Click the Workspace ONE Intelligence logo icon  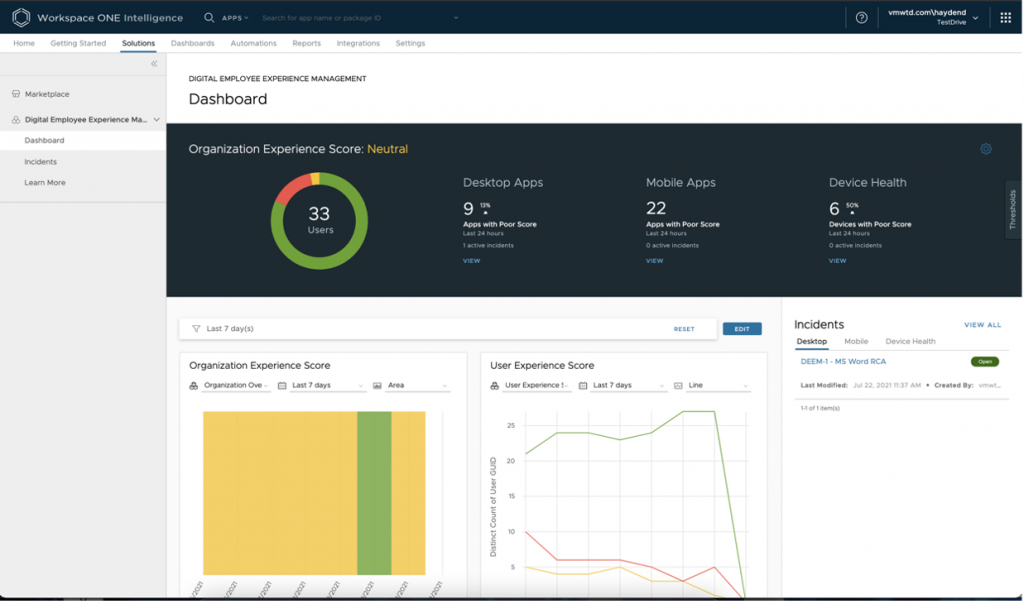click(21, 18)
